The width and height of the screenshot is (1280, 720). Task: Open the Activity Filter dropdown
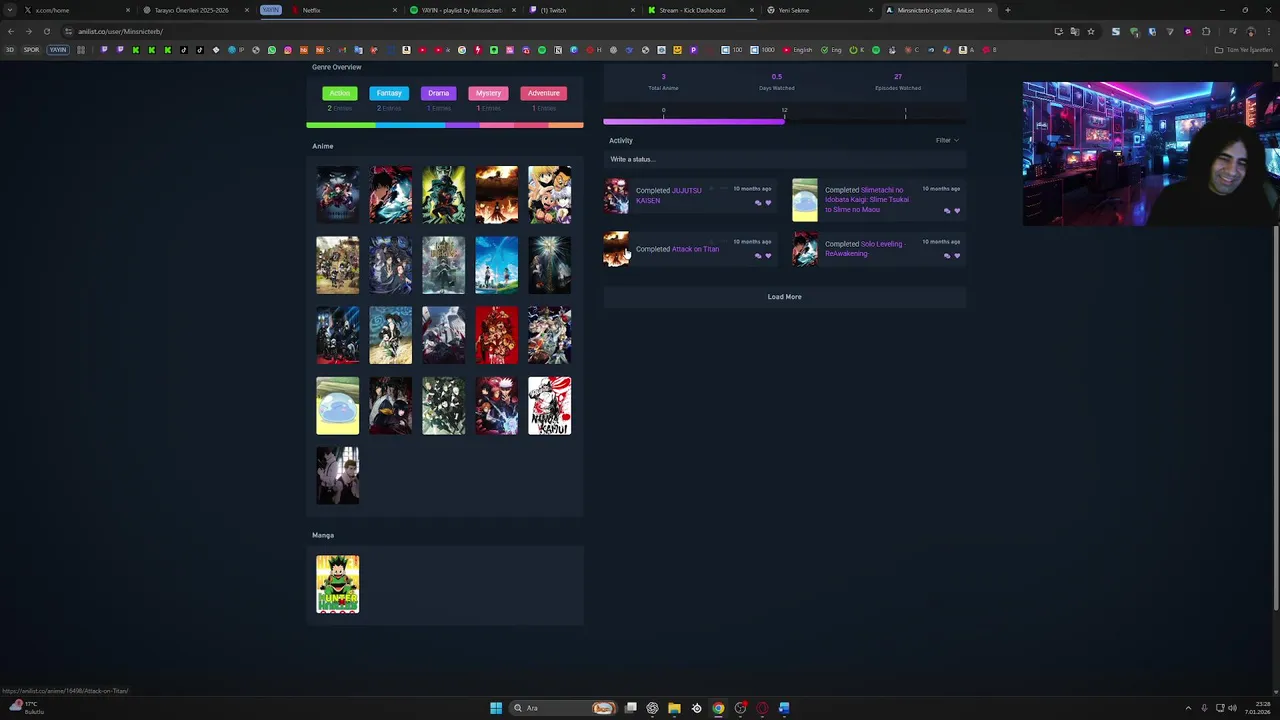pos(947,140)
